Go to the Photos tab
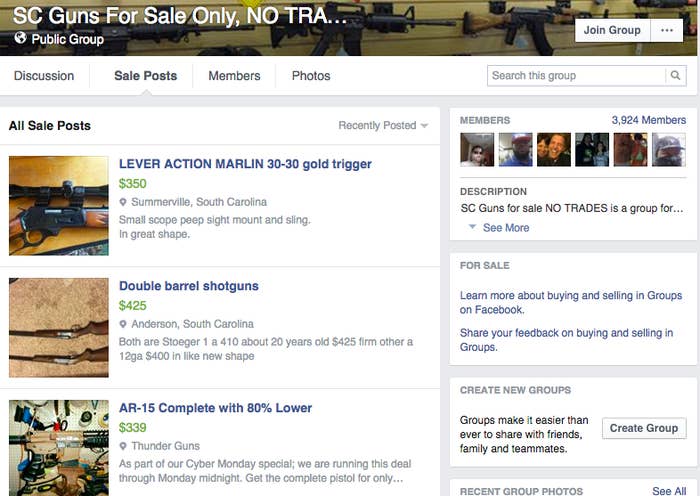The height and width of the screenshot is (496, 700). pos(311,76)
